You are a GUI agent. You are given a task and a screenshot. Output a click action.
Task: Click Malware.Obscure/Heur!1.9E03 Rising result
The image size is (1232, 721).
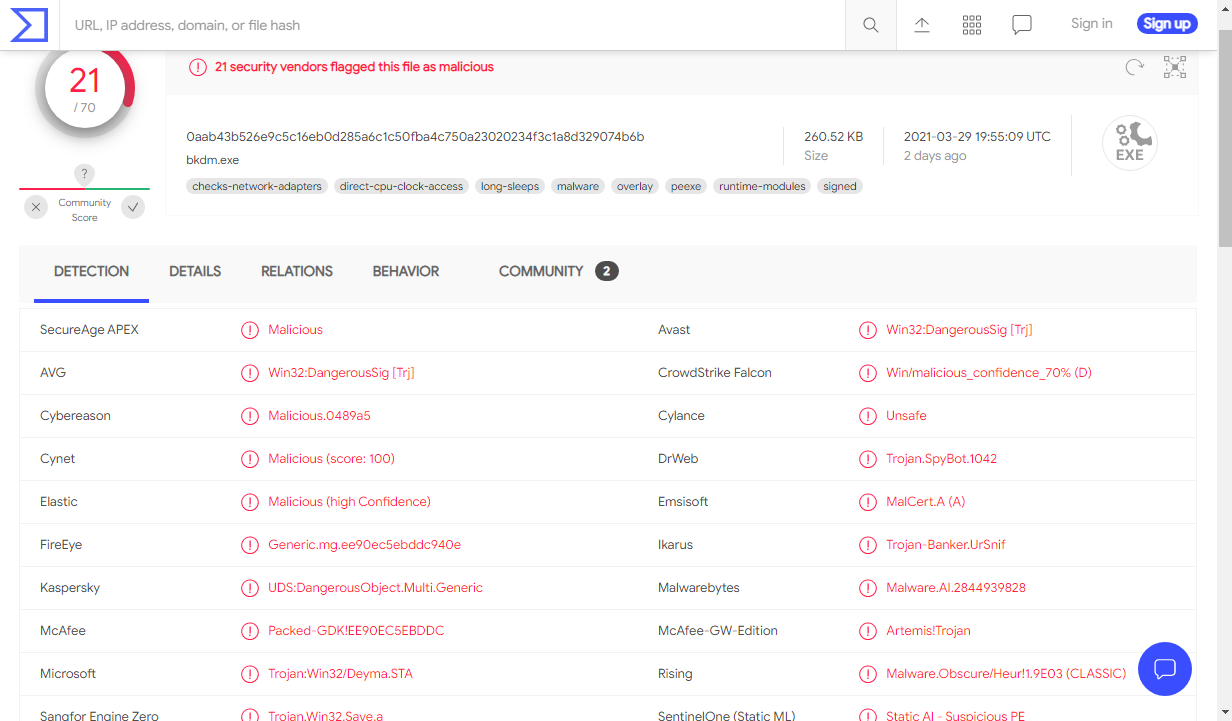1006,674
